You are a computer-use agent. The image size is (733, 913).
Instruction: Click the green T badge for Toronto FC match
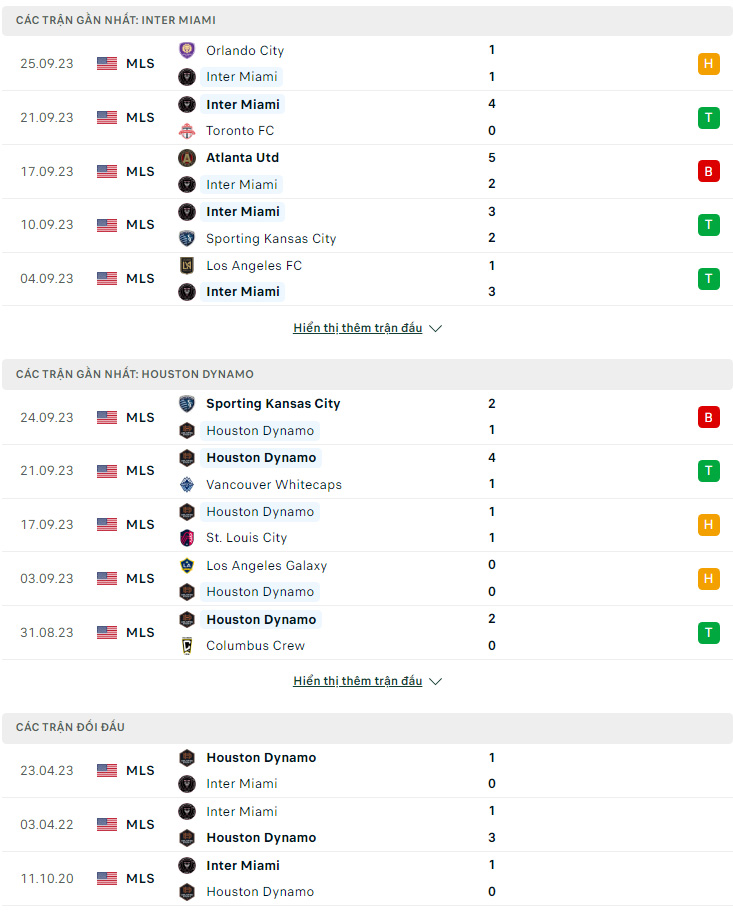[x=709, y=118]
